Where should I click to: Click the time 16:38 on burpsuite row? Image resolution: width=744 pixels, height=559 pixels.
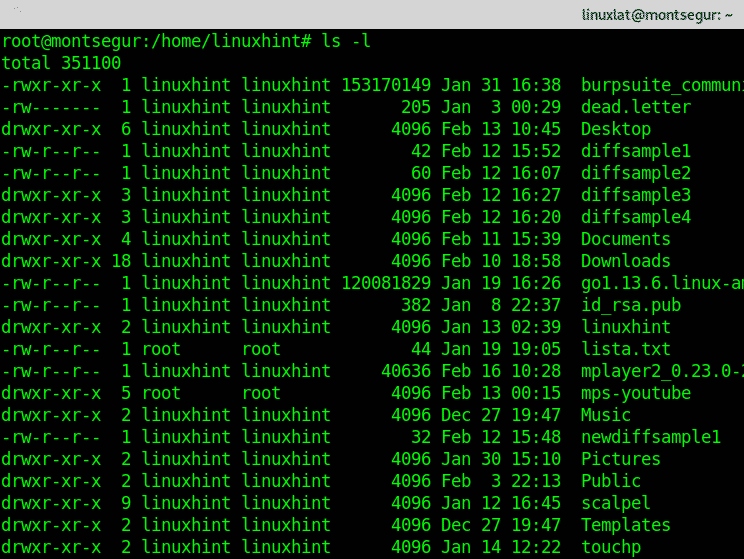pyautogui.click(x=536, y=85)
